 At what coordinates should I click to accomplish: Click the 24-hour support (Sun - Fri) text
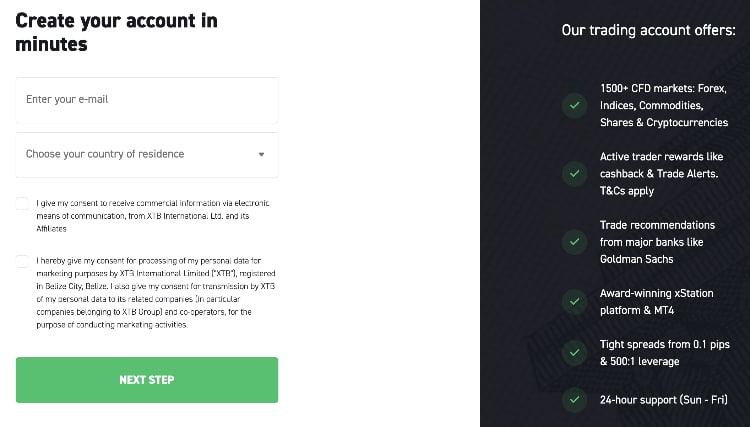click(664, 400)
